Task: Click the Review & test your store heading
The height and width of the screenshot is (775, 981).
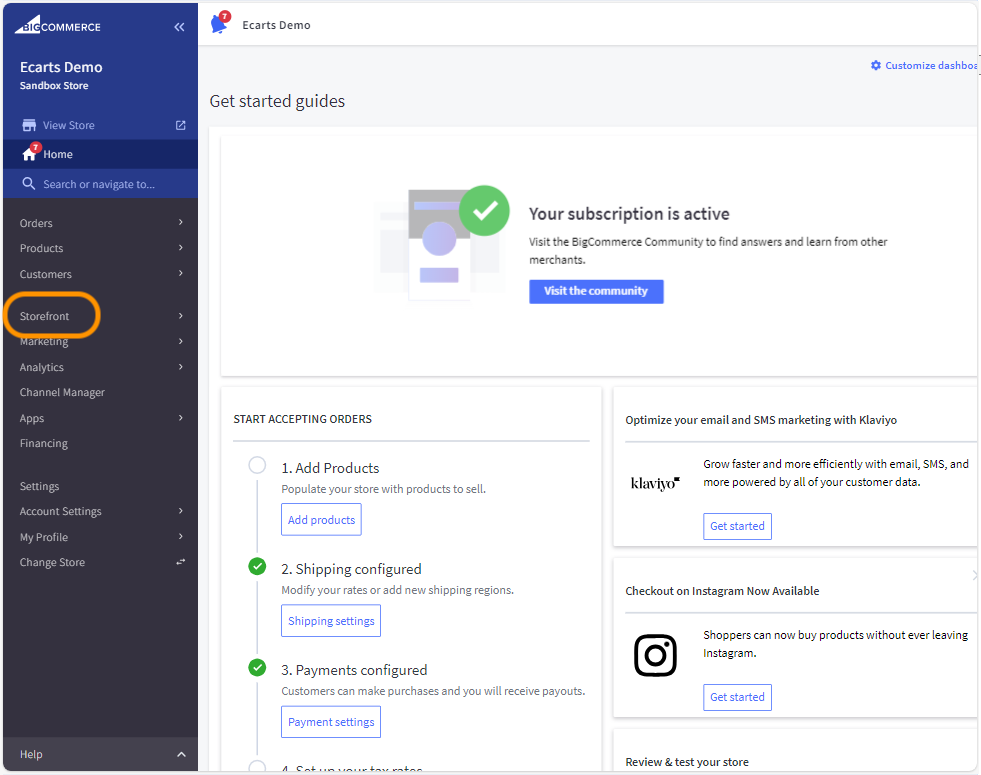Action: coord(687,762)
